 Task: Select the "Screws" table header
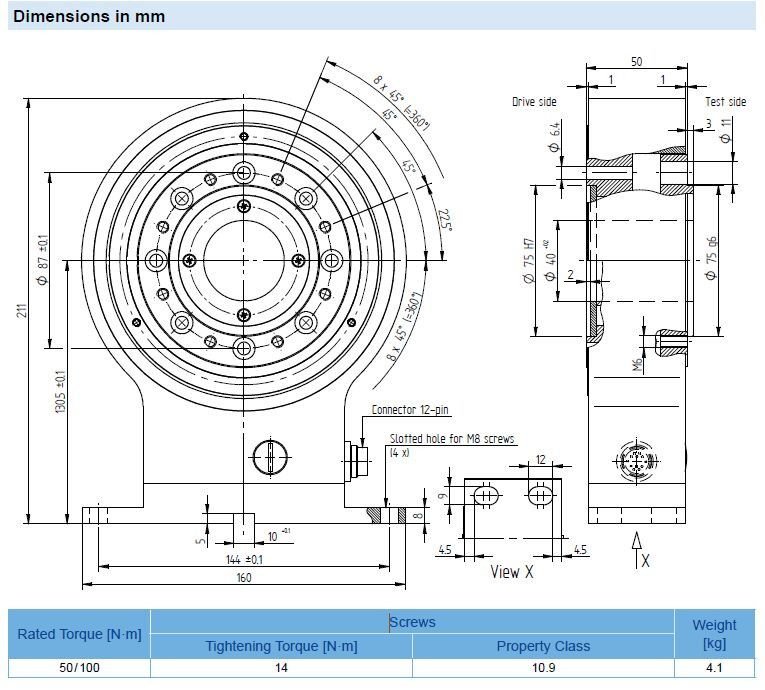pos(412,622)
